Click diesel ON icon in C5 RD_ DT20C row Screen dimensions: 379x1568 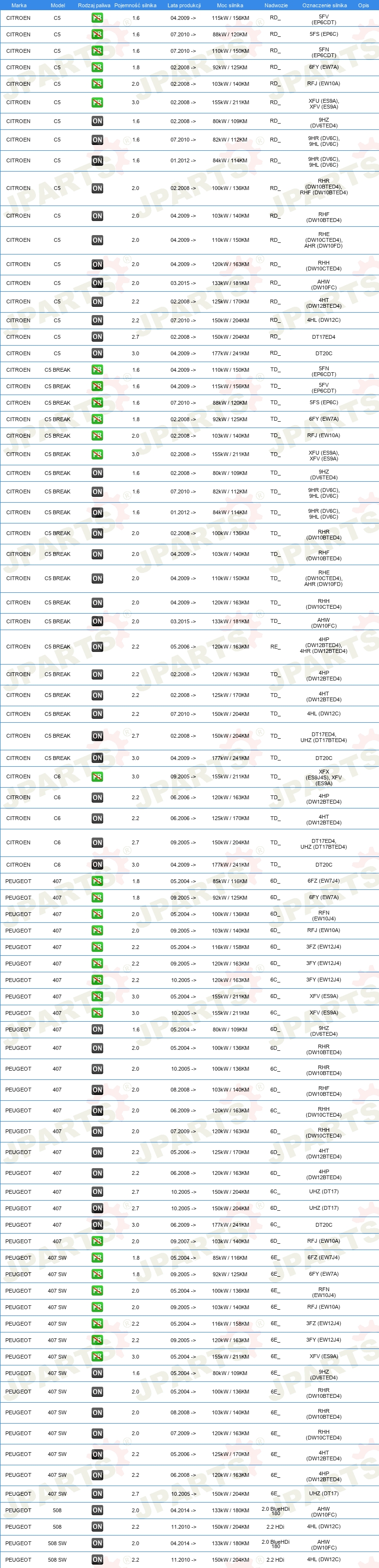pyautogui.click(x=97, y=353)
